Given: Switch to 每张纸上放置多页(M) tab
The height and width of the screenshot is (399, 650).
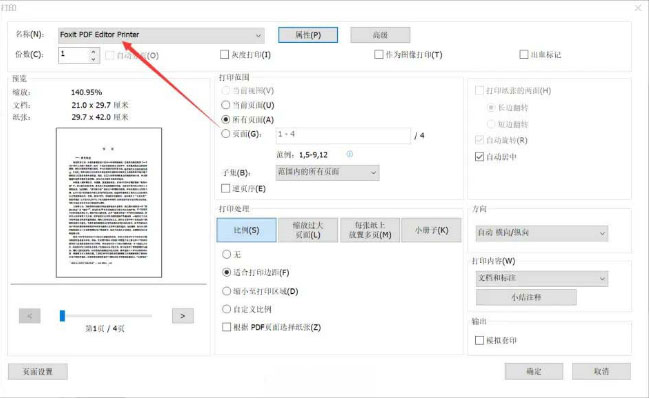Looking at the screenshot, I should coord(370,230).
